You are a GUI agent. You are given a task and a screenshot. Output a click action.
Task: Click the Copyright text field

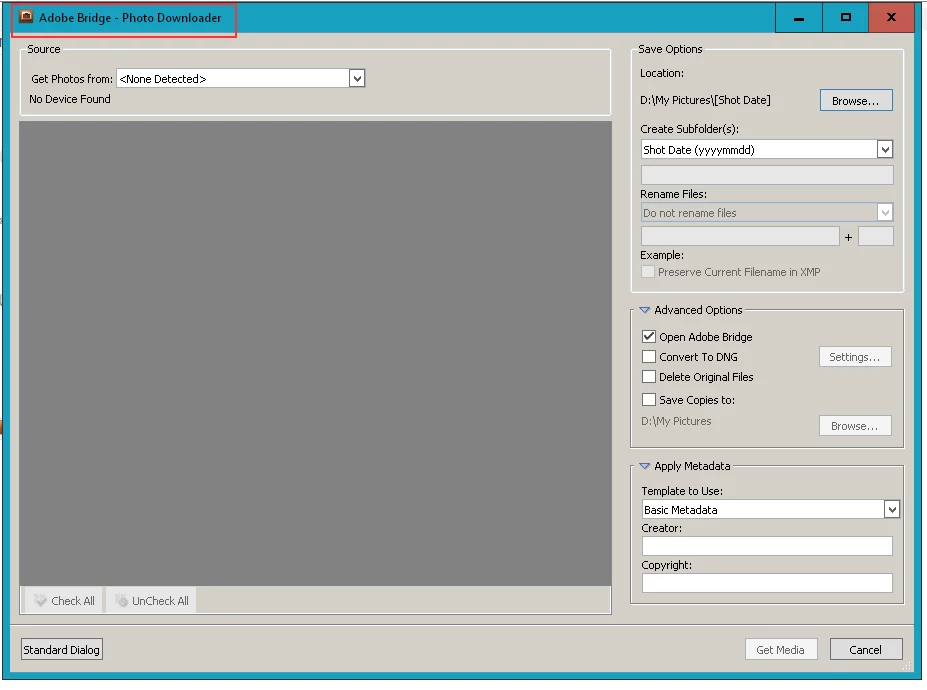point(767,583)
